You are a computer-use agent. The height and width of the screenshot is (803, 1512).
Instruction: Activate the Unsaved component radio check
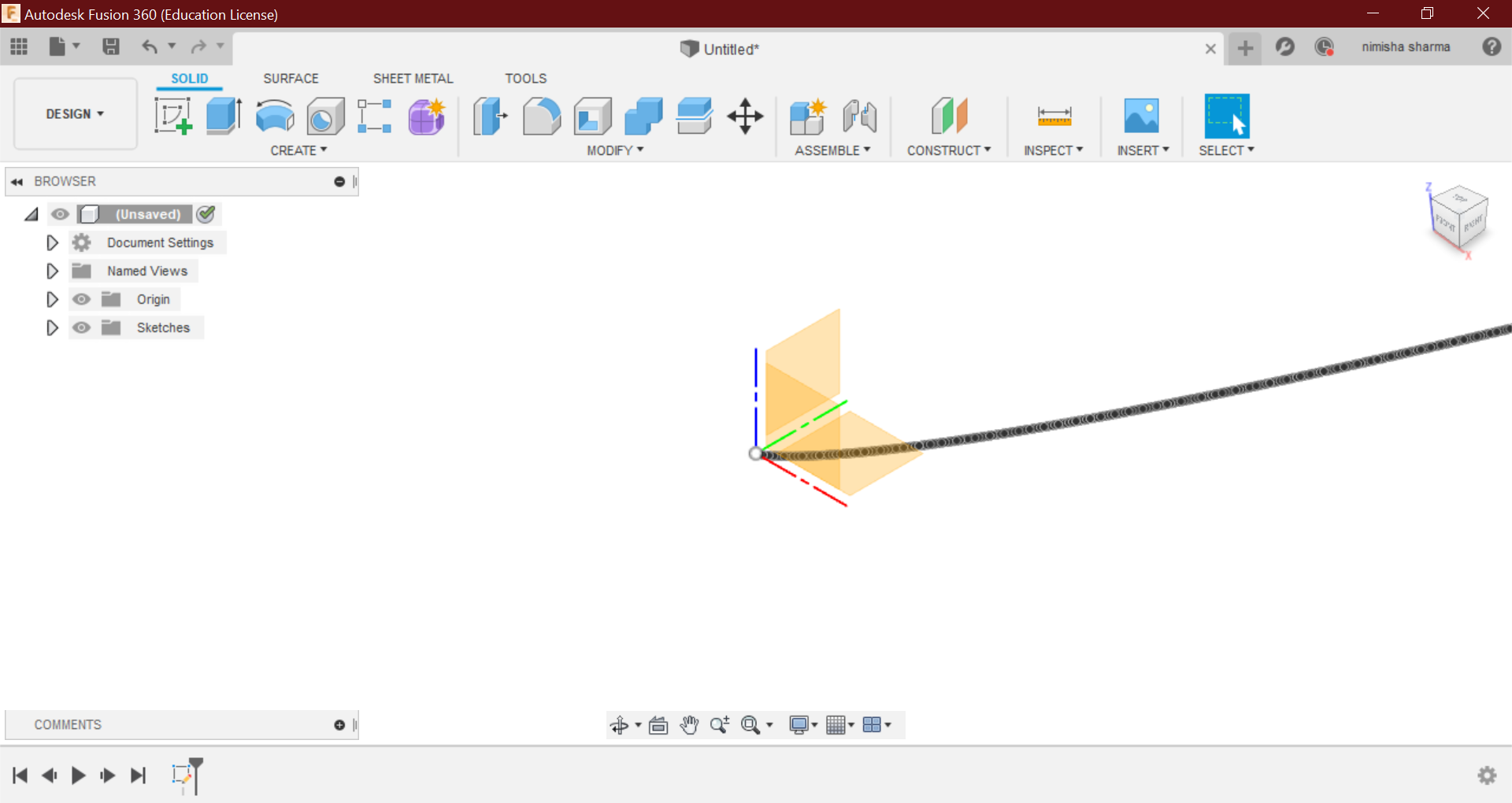pyautogui.click(x=206, y=213)
